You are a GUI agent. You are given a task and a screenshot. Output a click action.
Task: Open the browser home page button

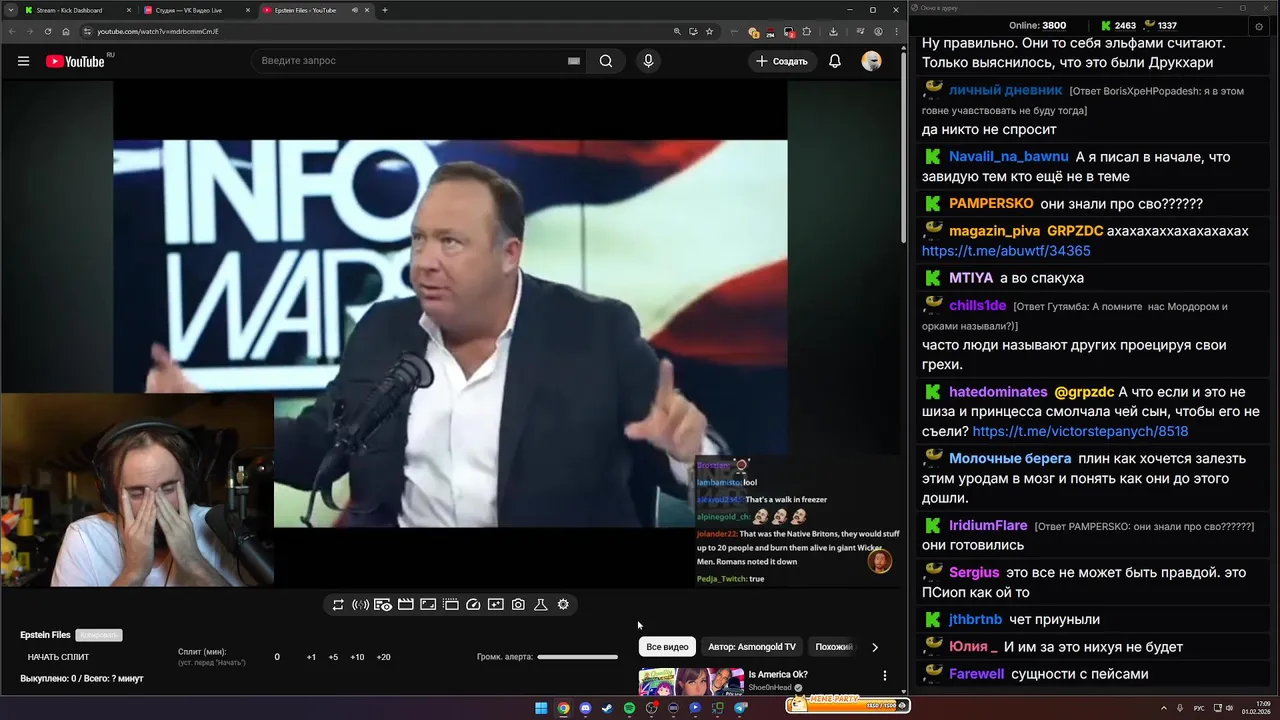(66, 31)
